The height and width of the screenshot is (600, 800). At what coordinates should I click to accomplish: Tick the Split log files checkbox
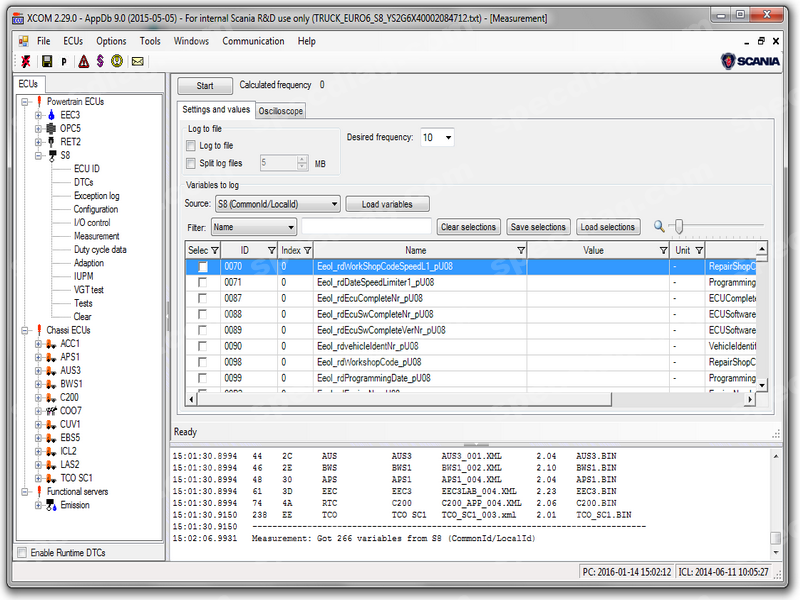click(192, 163)
